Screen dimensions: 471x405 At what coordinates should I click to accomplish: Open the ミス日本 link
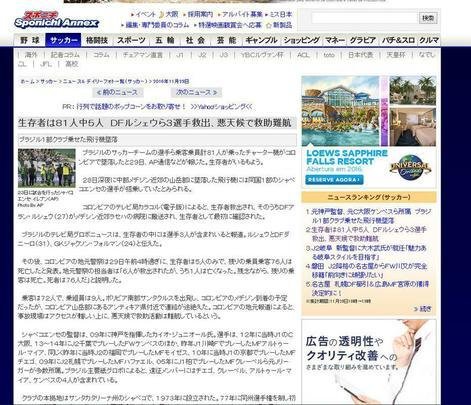(281, 15)
